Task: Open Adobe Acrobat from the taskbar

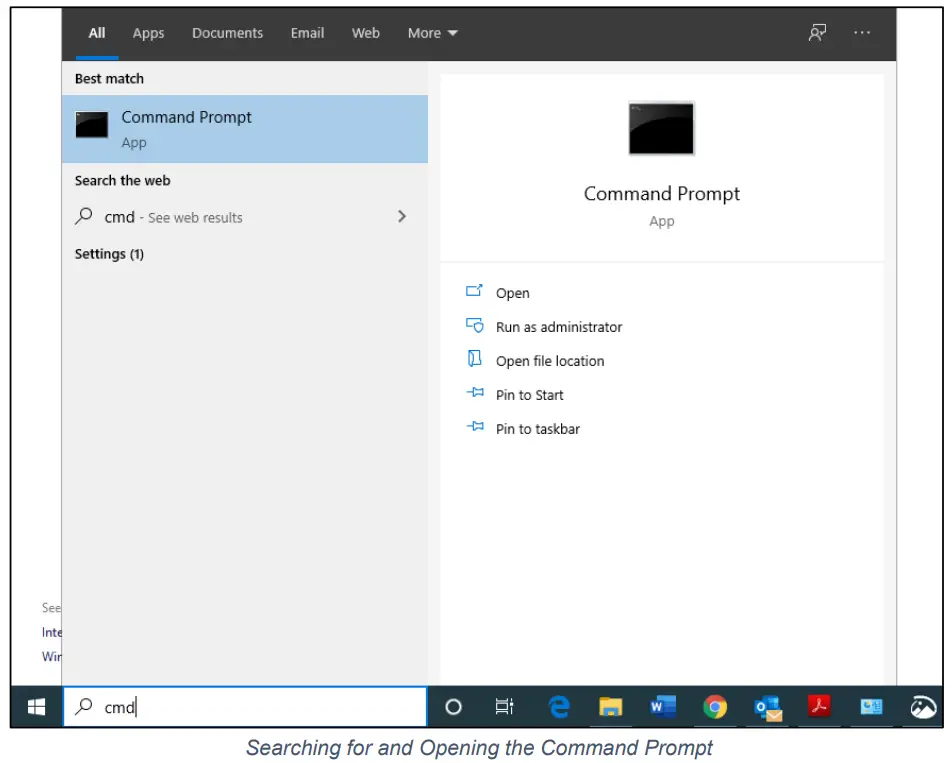Action: 819,706
